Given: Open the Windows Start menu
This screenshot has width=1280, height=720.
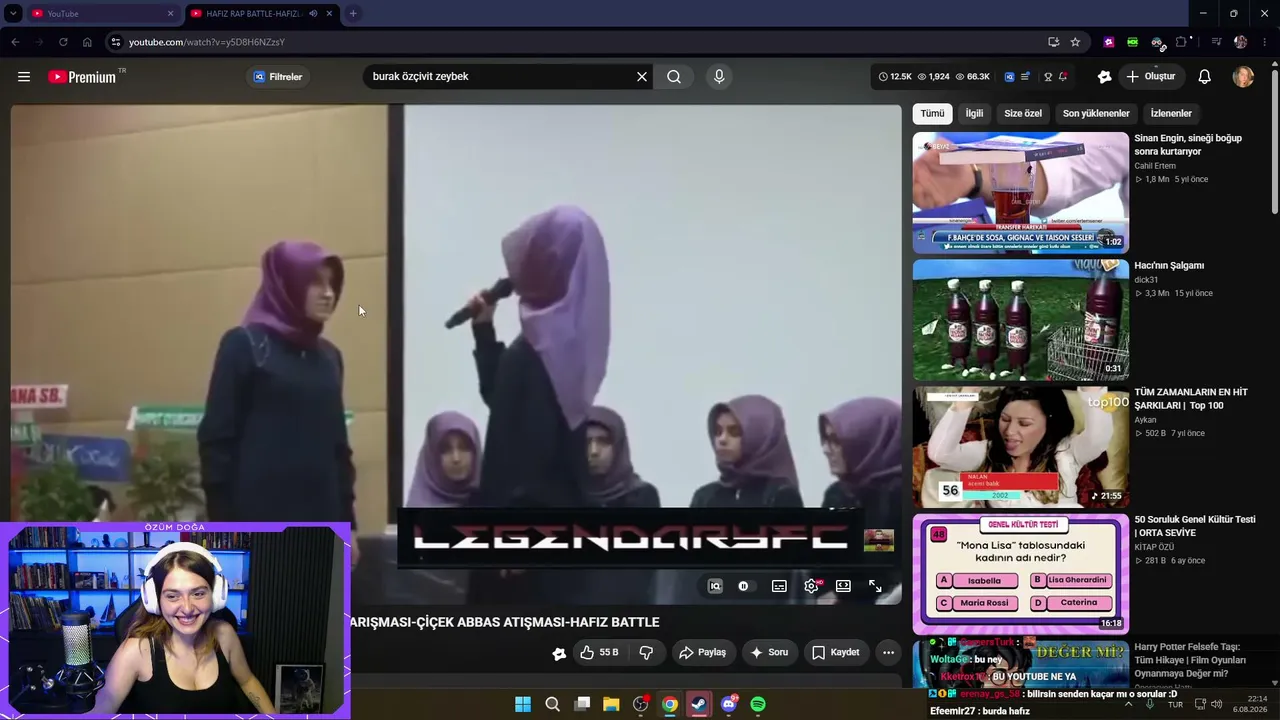Looking at the screenshot, I should pos(523,704).
